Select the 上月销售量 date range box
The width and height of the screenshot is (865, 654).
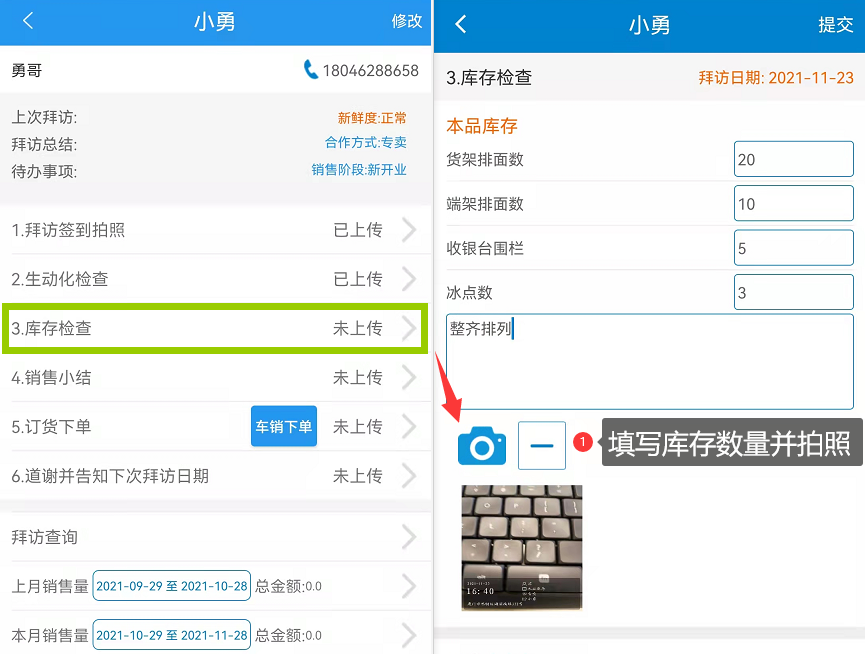tap(171, 586)
